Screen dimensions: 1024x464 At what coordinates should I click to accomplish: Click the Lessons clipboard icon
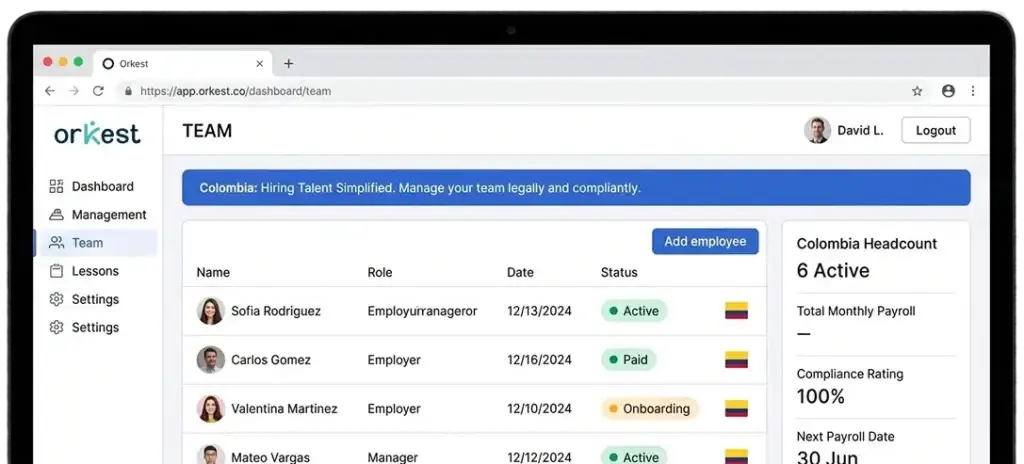pyautogui.click(x=56, y=271)
